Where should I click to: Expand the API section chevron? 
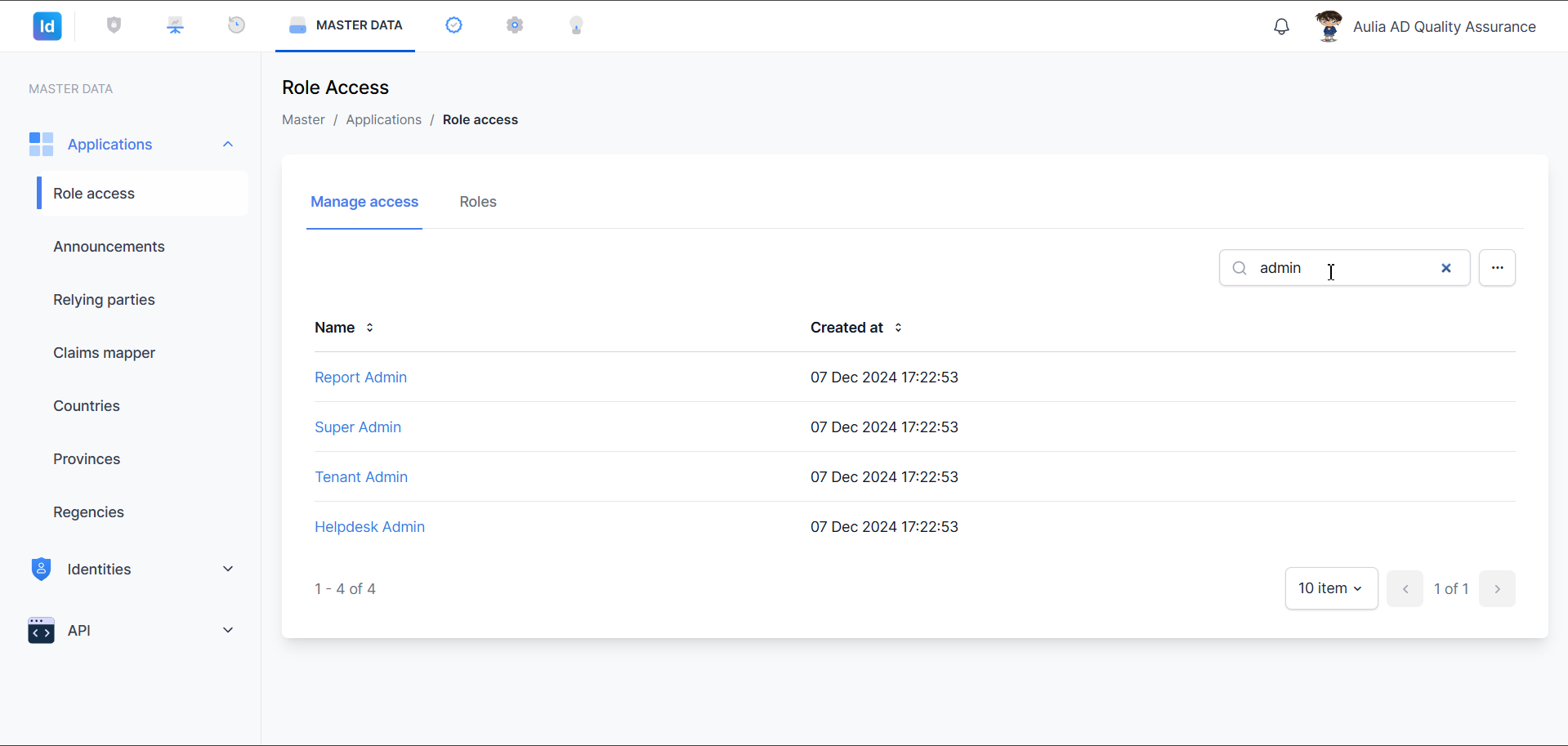[x=228, y=630]
